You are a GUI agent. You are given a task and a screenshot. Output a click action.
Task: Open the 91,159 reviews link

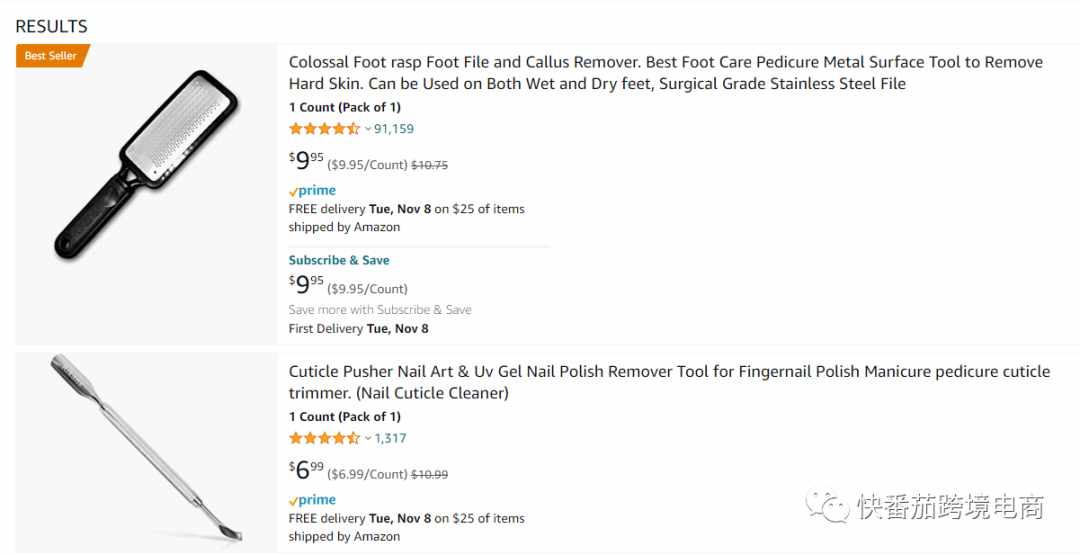394,129
